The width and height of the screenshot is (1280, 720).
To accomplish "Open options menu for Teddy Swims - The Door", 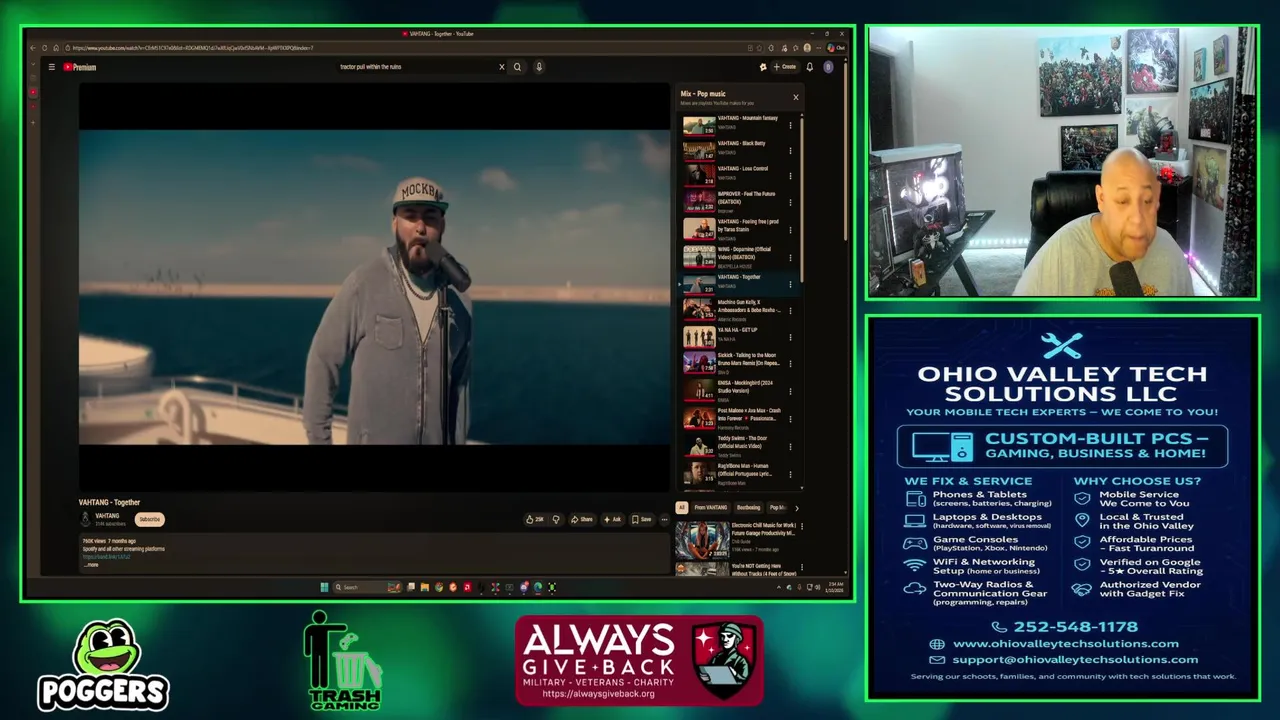I will pyautogui.click(x=790, y=446).
